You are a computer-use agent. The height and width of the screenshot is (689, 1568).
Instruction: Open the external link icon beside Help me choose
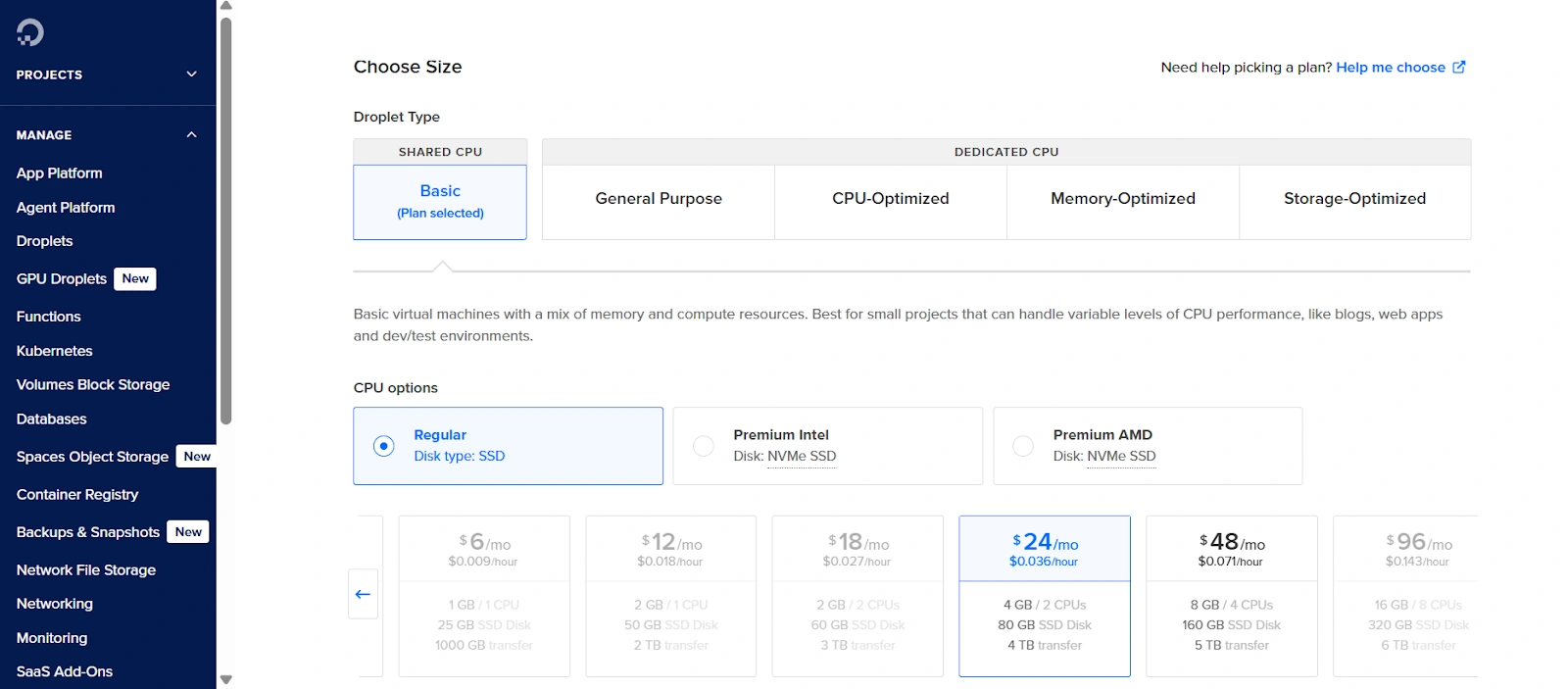(1459, 67)
